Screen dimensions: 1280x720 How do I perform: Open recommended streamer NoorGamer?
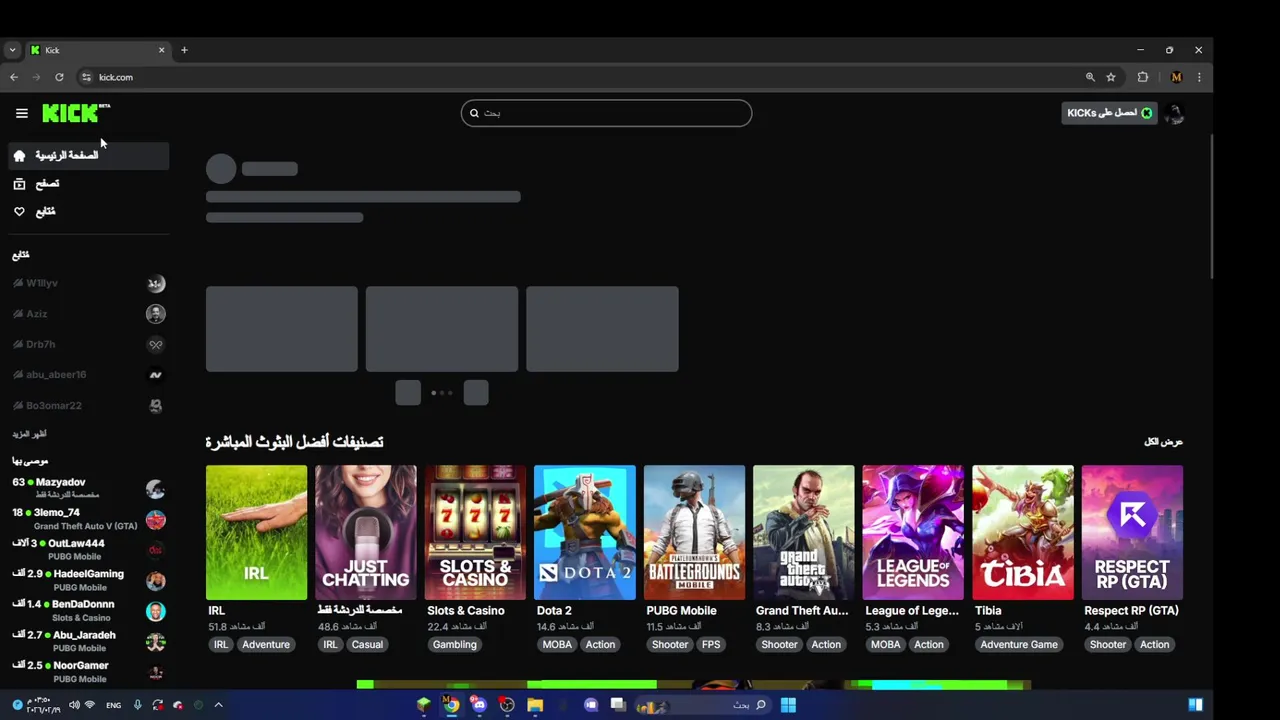[89, 671]
